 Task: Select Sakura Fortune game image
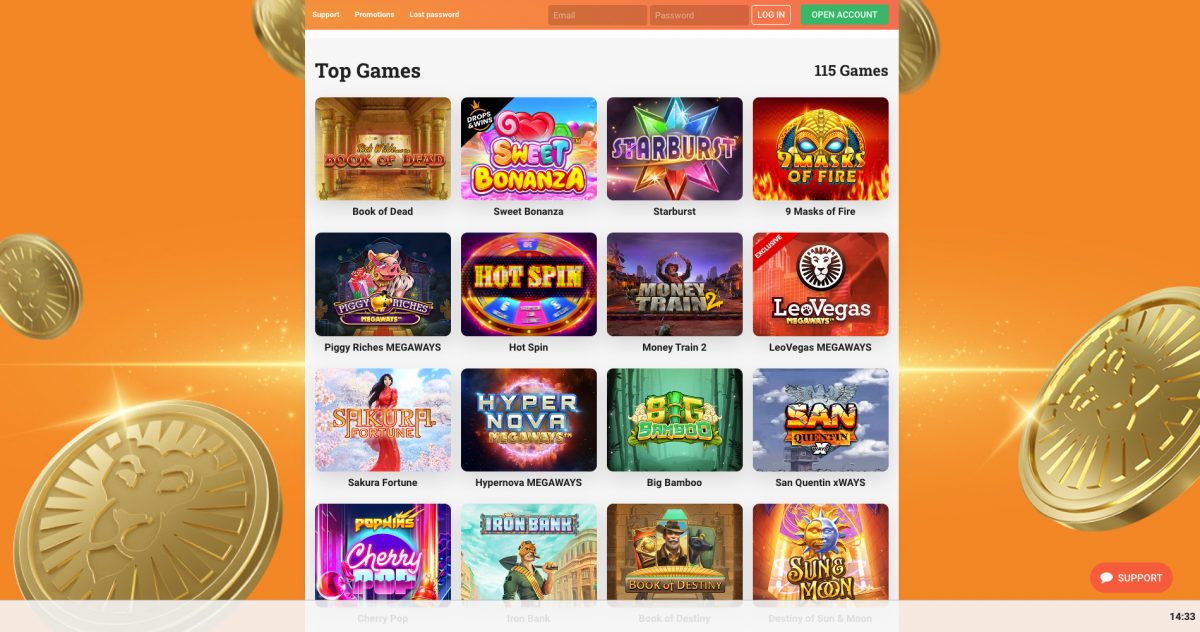coord(383,420)
